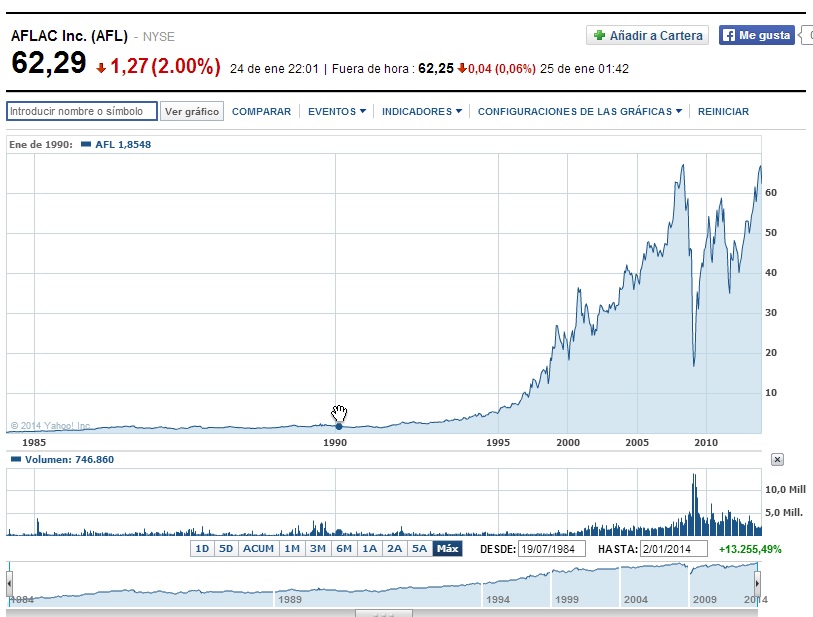Select the 5A time range

click(x=419, y=549)
